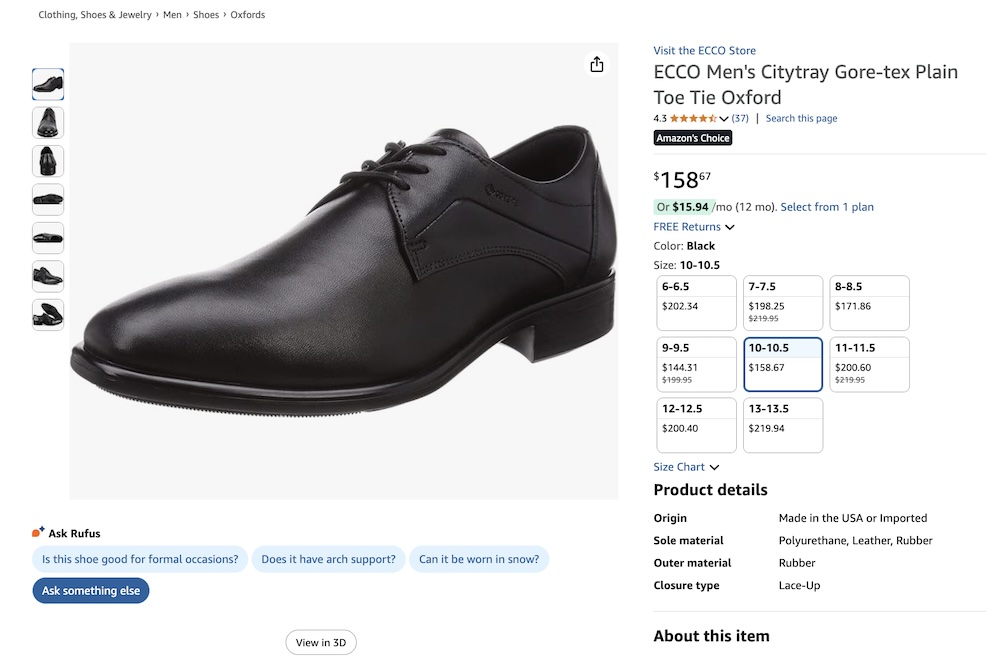Click the Search this page link
Image resolution: width=1000 pixels, height=657 pixels.
(801, 119)
